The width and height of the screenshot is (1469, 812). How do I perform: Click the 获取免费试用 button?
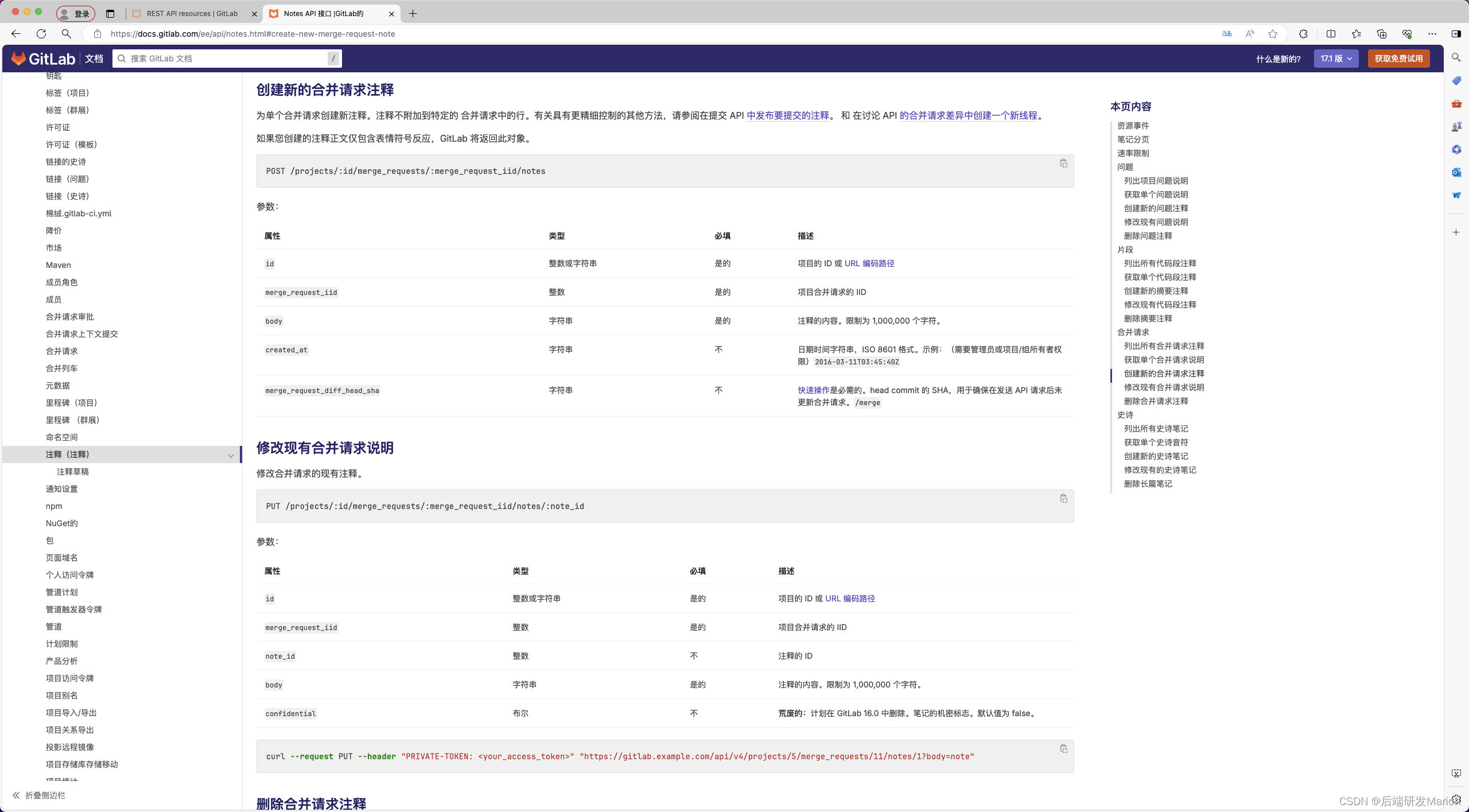tap(1398, 59)
